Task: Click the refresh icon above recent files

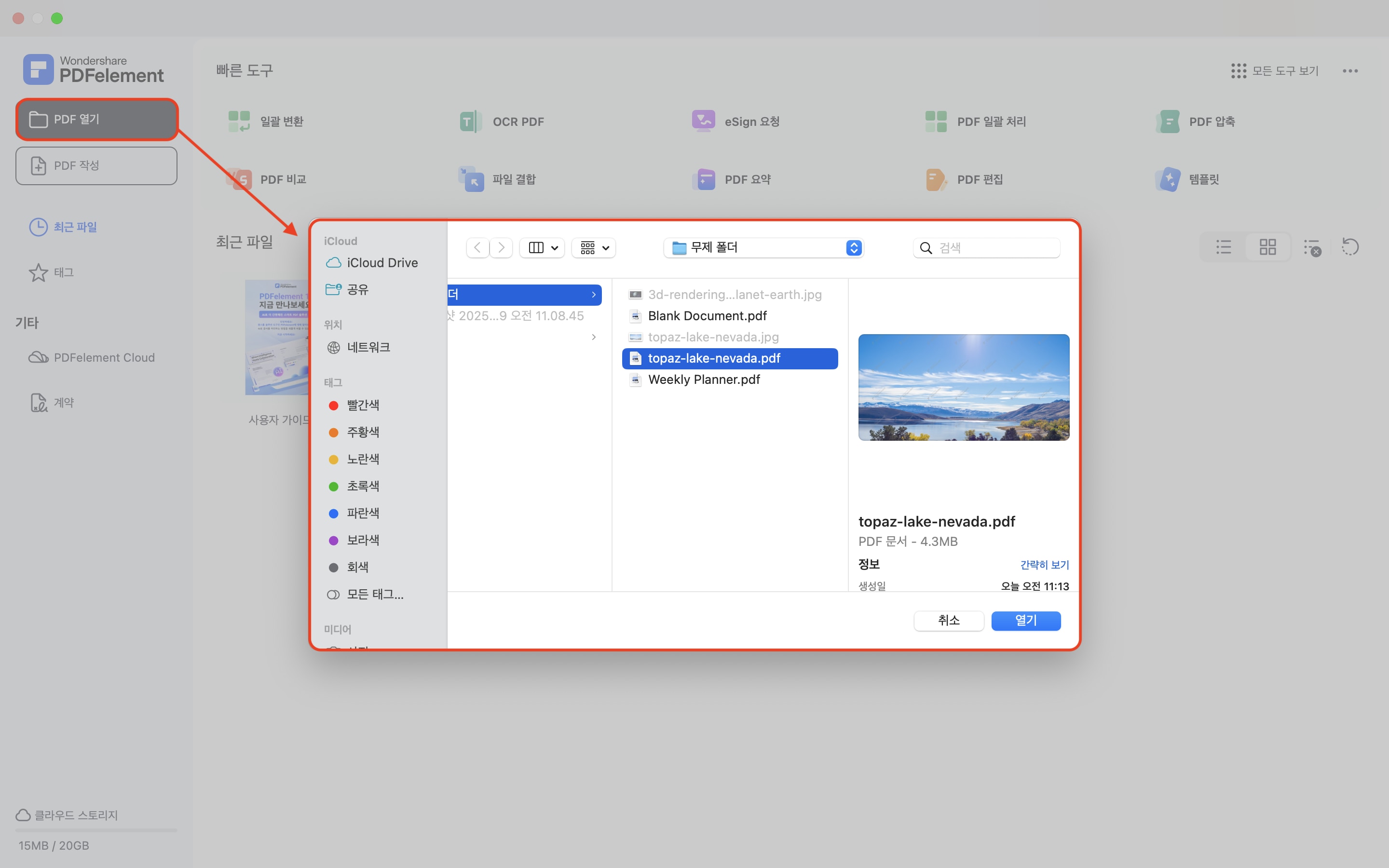Action: [1350, 247]
